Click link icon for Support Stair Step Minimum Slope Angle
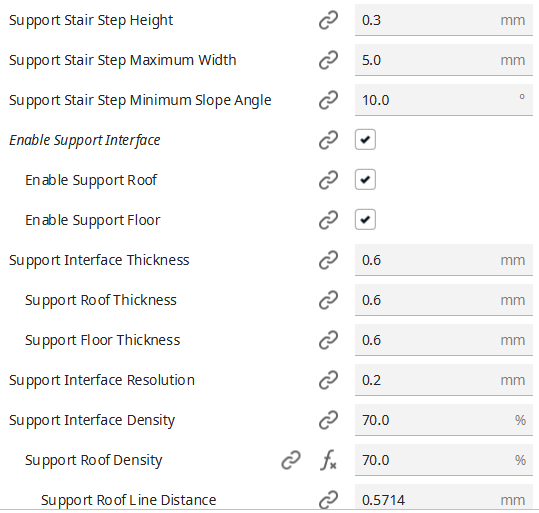The height and width of the screenshot is (513, 539). coord(328,100)
